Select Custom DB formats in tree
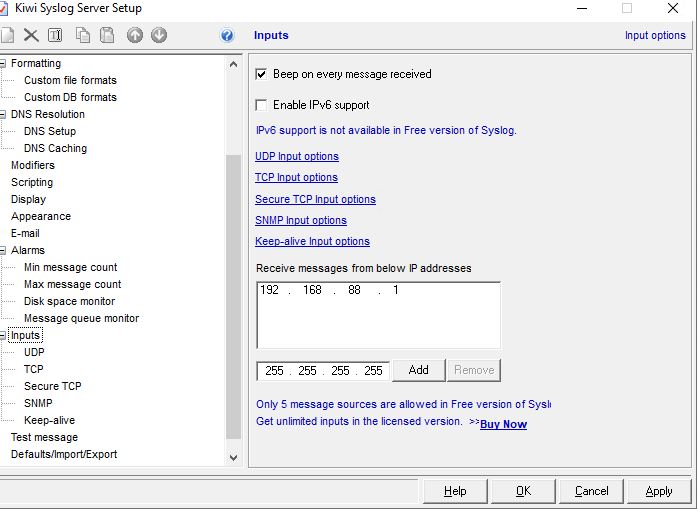697x509 pixels. [70, 97]
